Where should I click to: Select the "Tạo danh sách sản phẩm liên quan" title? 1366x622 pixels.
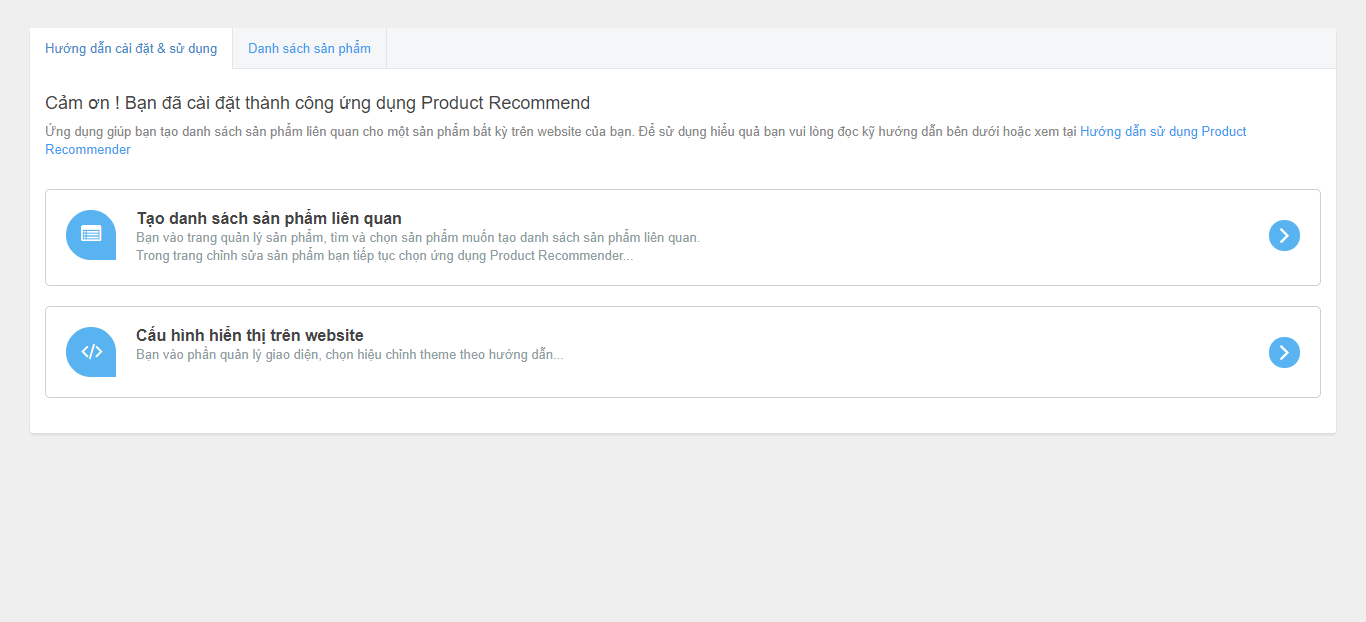pos(269,218)
